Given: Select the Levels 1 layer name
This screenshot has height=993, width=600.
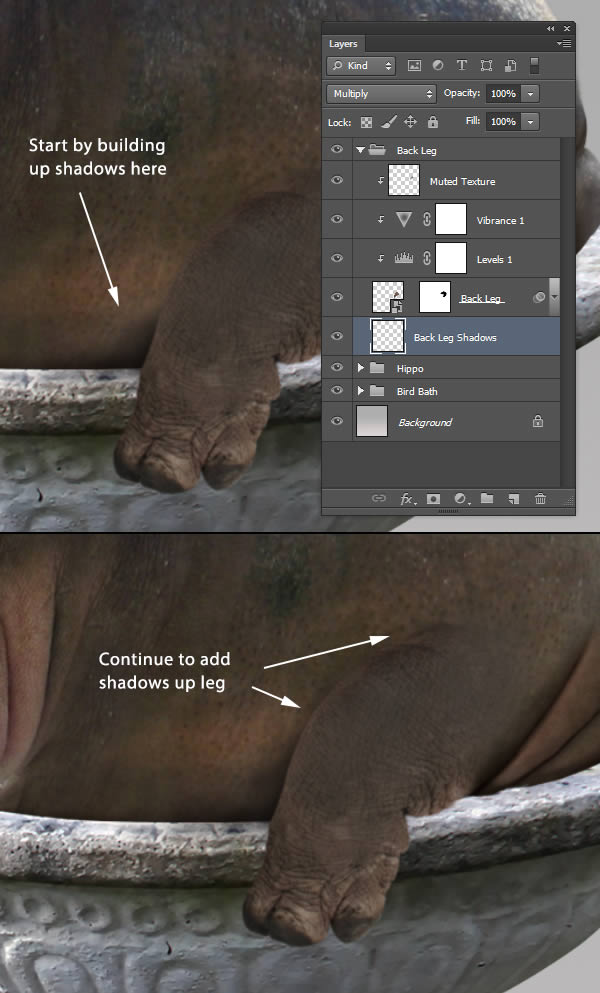Looking at the screenshot, I should click(x=494, y=259).
